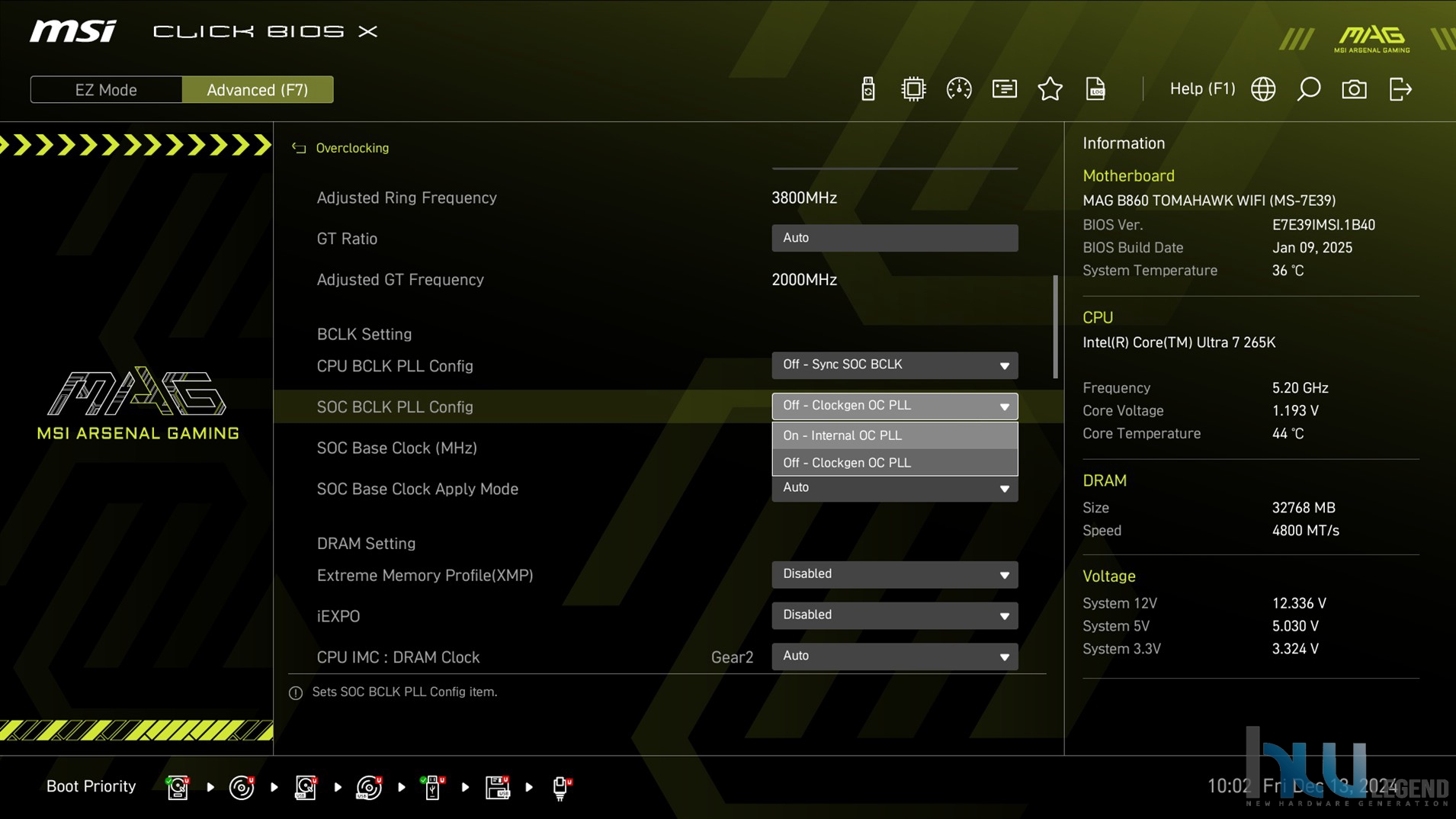Click the Adjusted GT Frequency 2000MHz value
Image resolution: width=1456 pixels, height=819 pixels.
click(804, 280)
